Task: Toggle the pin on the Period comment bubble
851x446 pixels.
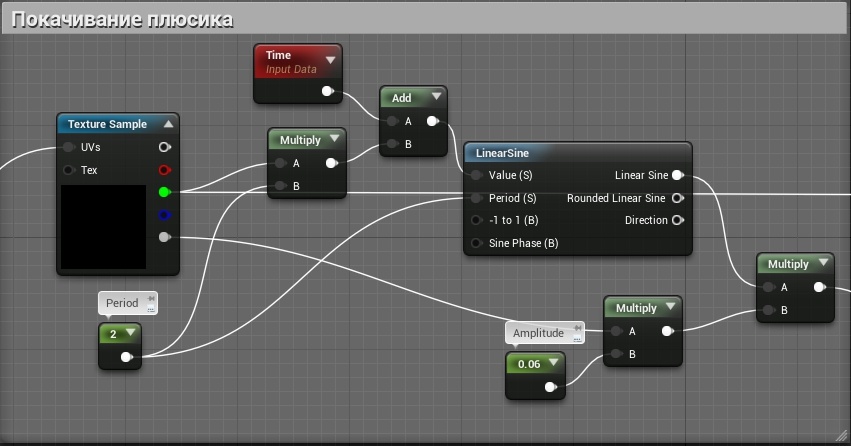Action: tap(151, 298)
